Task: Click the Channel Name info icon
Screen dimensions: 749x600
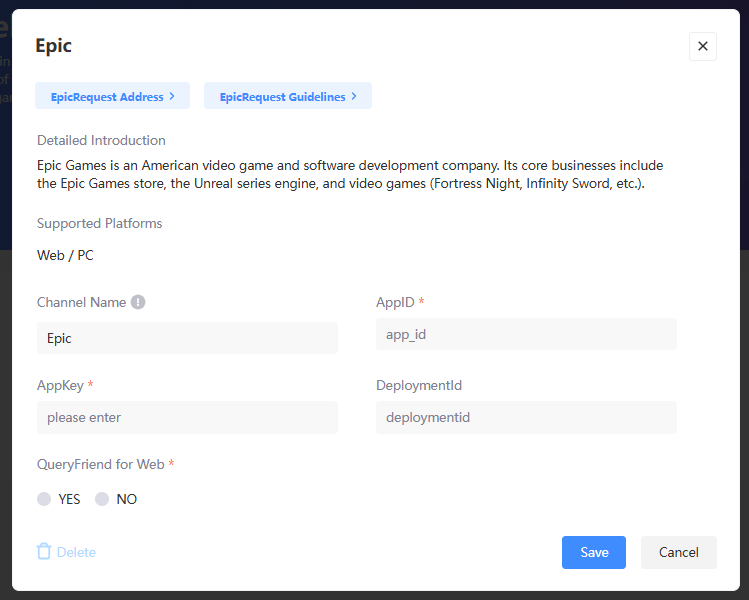Action: 138,302
